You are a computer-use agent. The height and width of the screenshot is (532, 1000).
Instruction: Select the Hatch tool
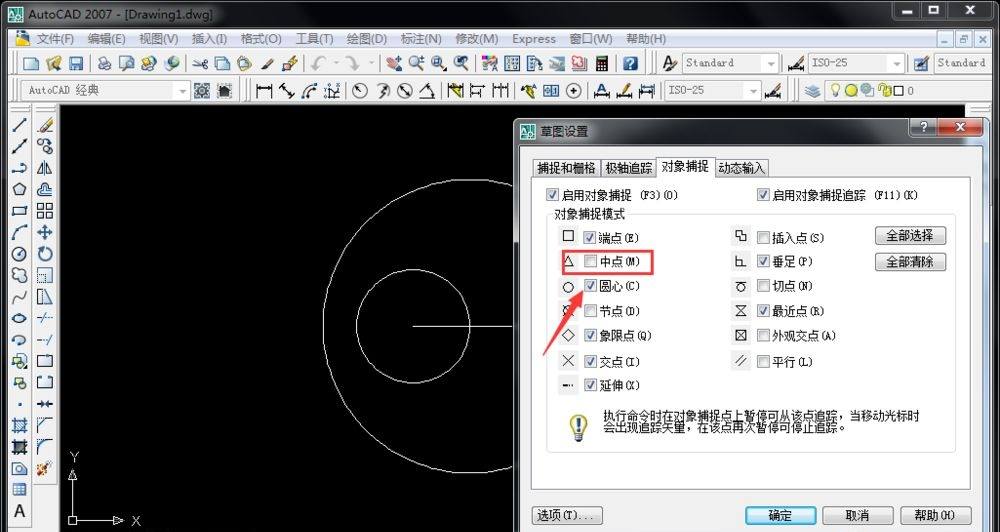click(19, 425)
